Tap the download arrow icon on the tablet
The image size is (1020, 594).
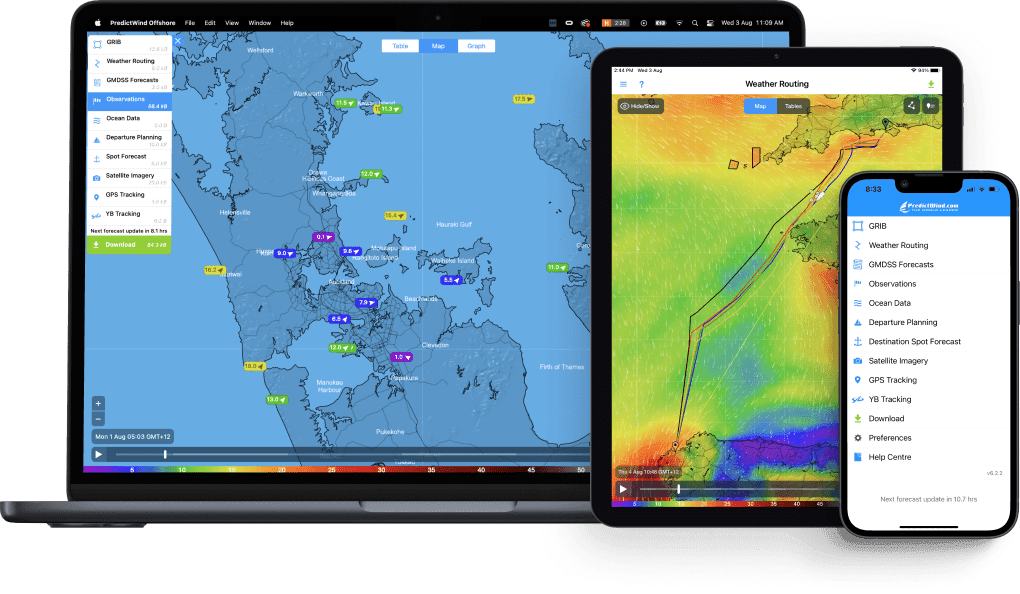(x=932, y=84)
